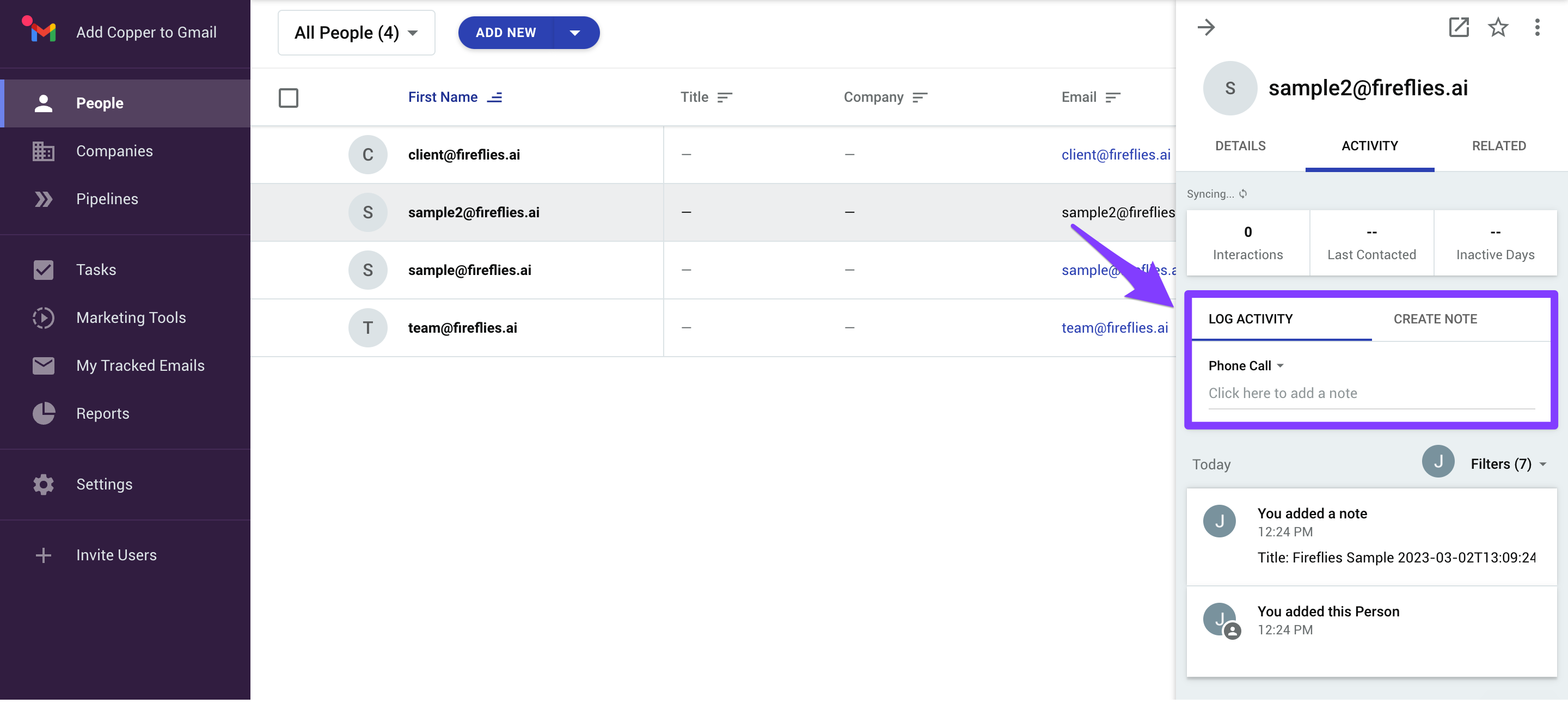Click the Company column sort icon
The height and width of the screenshot is (722, 1568).
pyautogui.click(x=920, y=97)
